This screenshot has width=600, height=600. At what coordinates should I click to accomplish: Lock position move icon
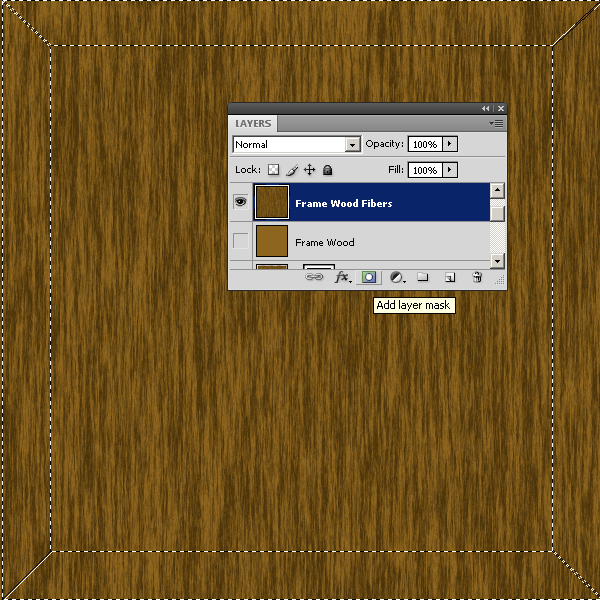309,170
